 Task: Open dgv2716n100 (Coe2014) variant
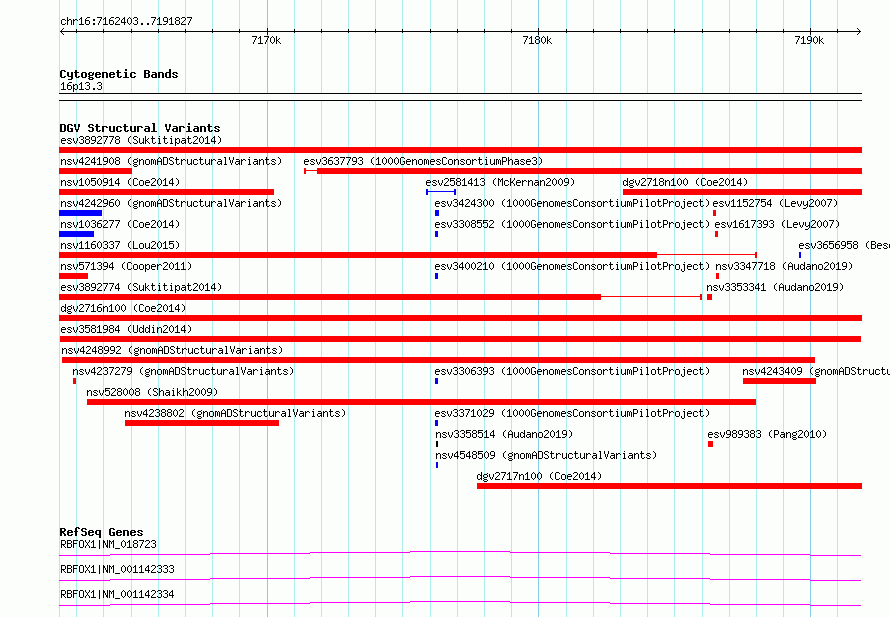(123, 308)
